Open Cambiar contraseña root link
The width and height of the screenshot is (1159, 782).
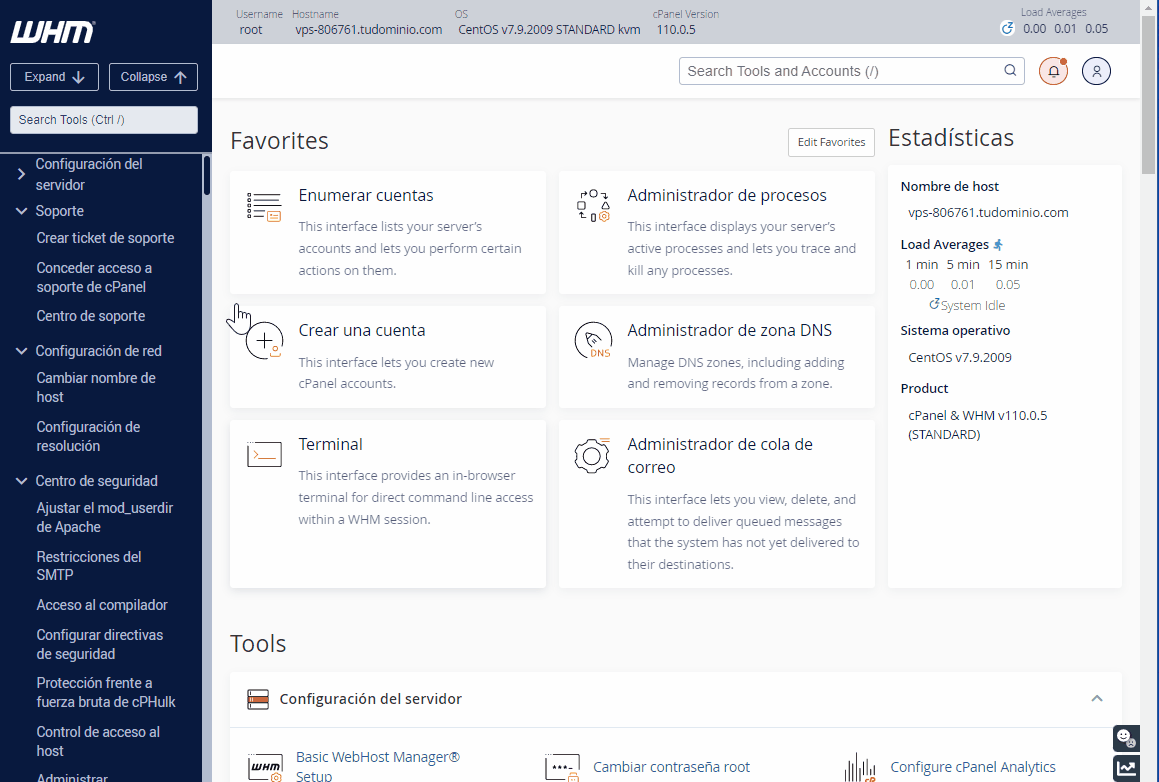(671, 767)
